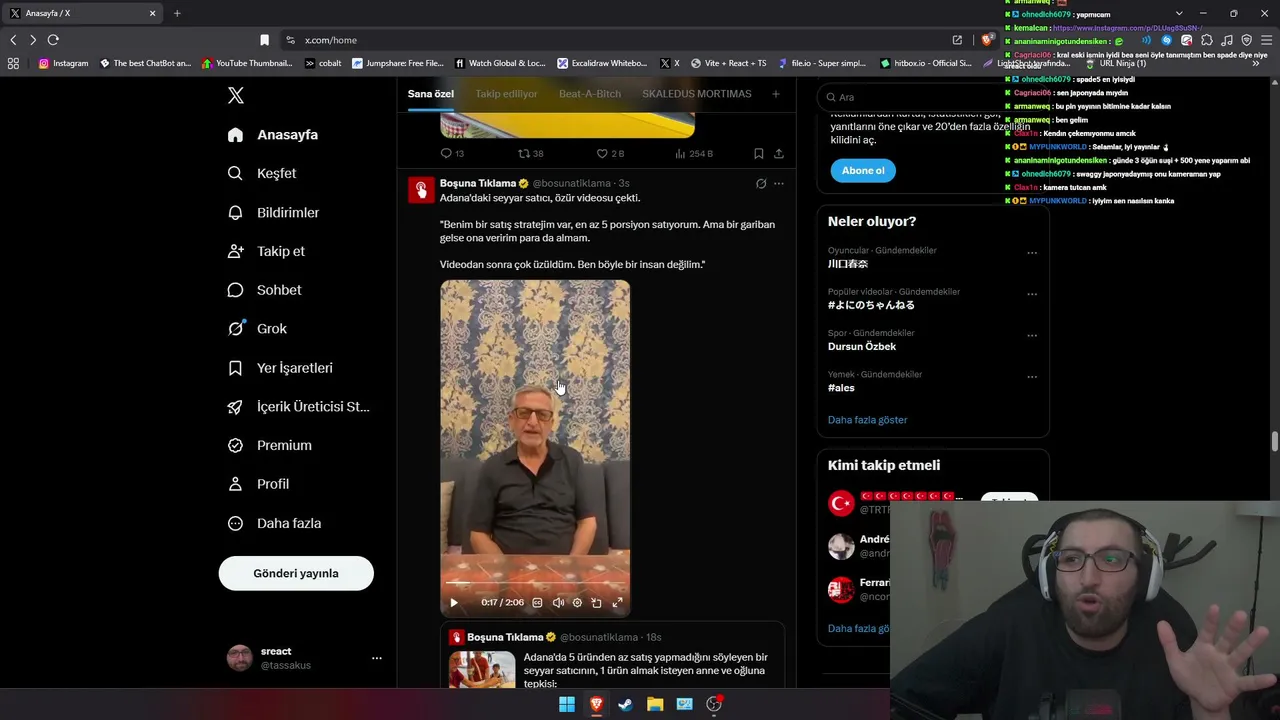Open Bildirimler notifications page
Screen dimensions: 1280x720
(273, 212)
